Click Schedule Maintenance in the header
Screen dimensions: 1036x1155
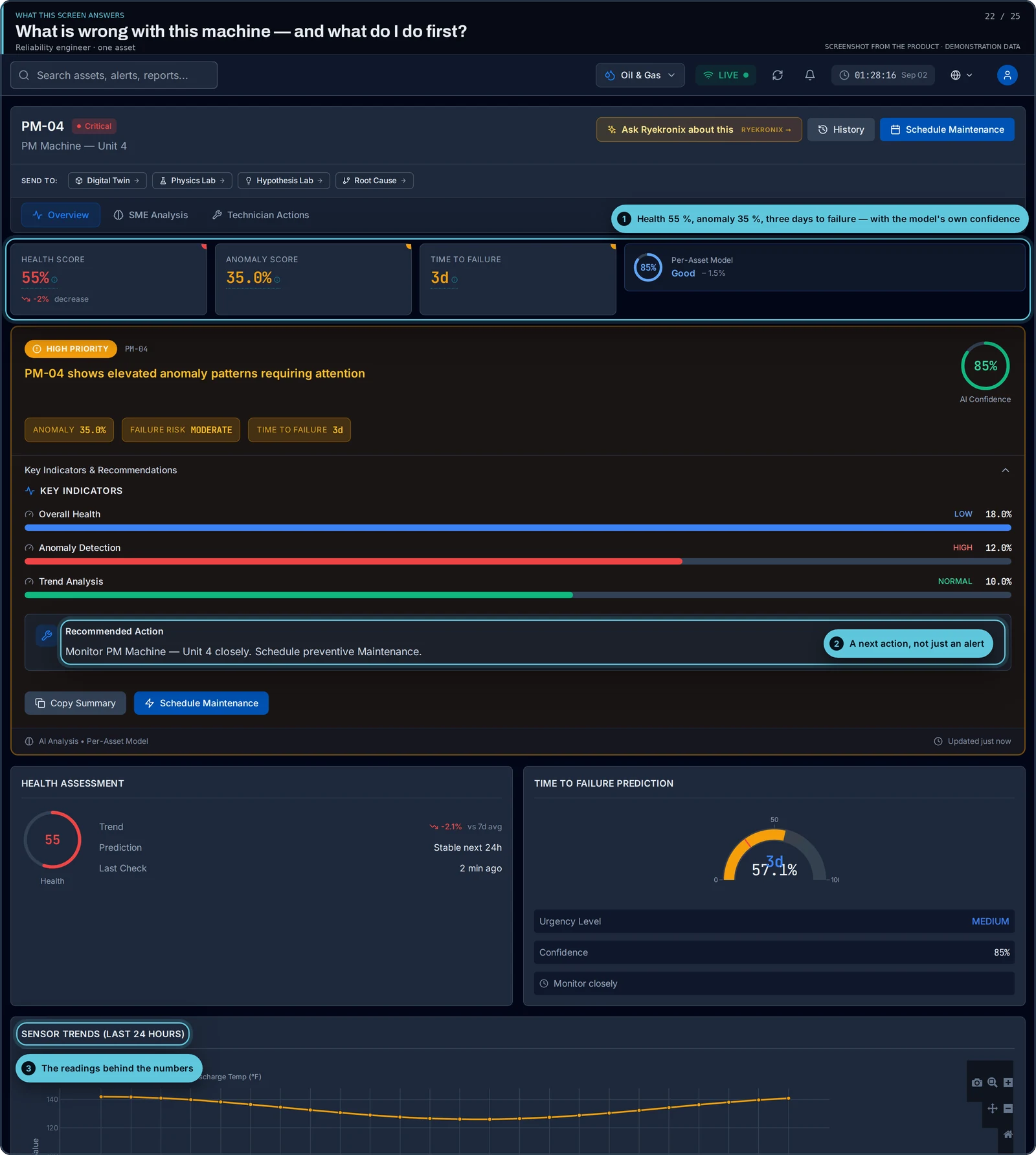pos(947,129)
